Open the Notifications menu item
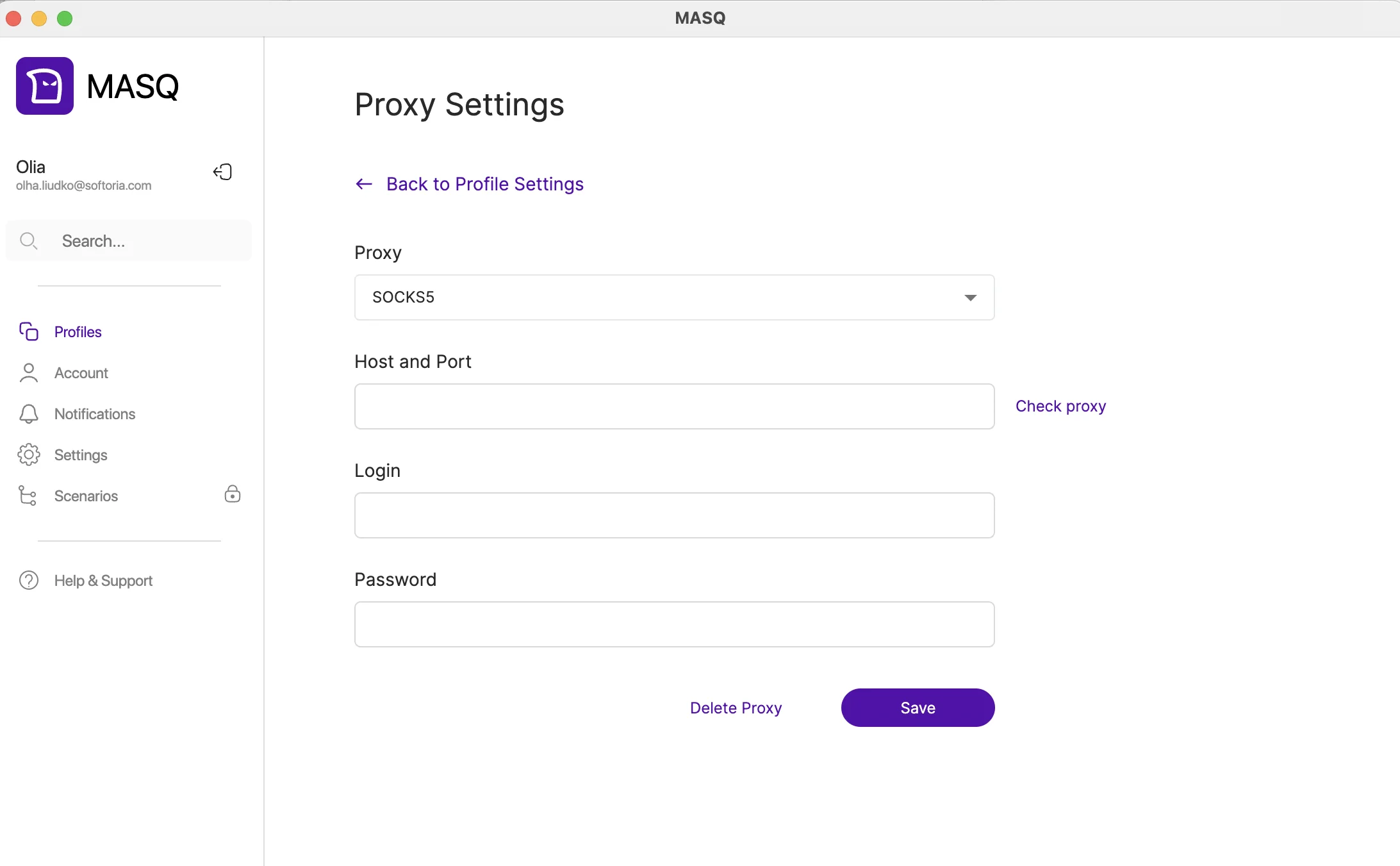Screen dimensions: 1400x866 pos(95,414)
